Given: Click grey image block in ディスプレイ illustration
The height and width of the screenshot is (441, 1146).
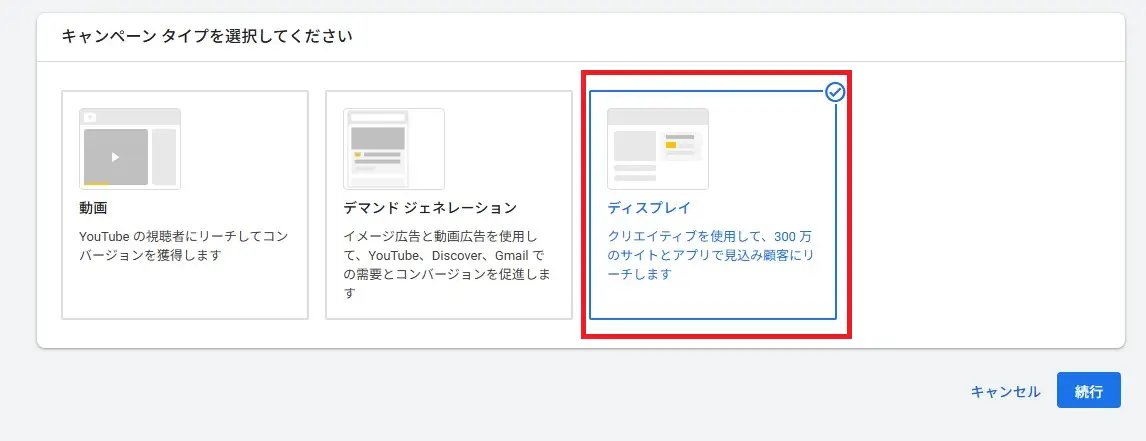Looking at the screenshot, I should pos(634,145).
